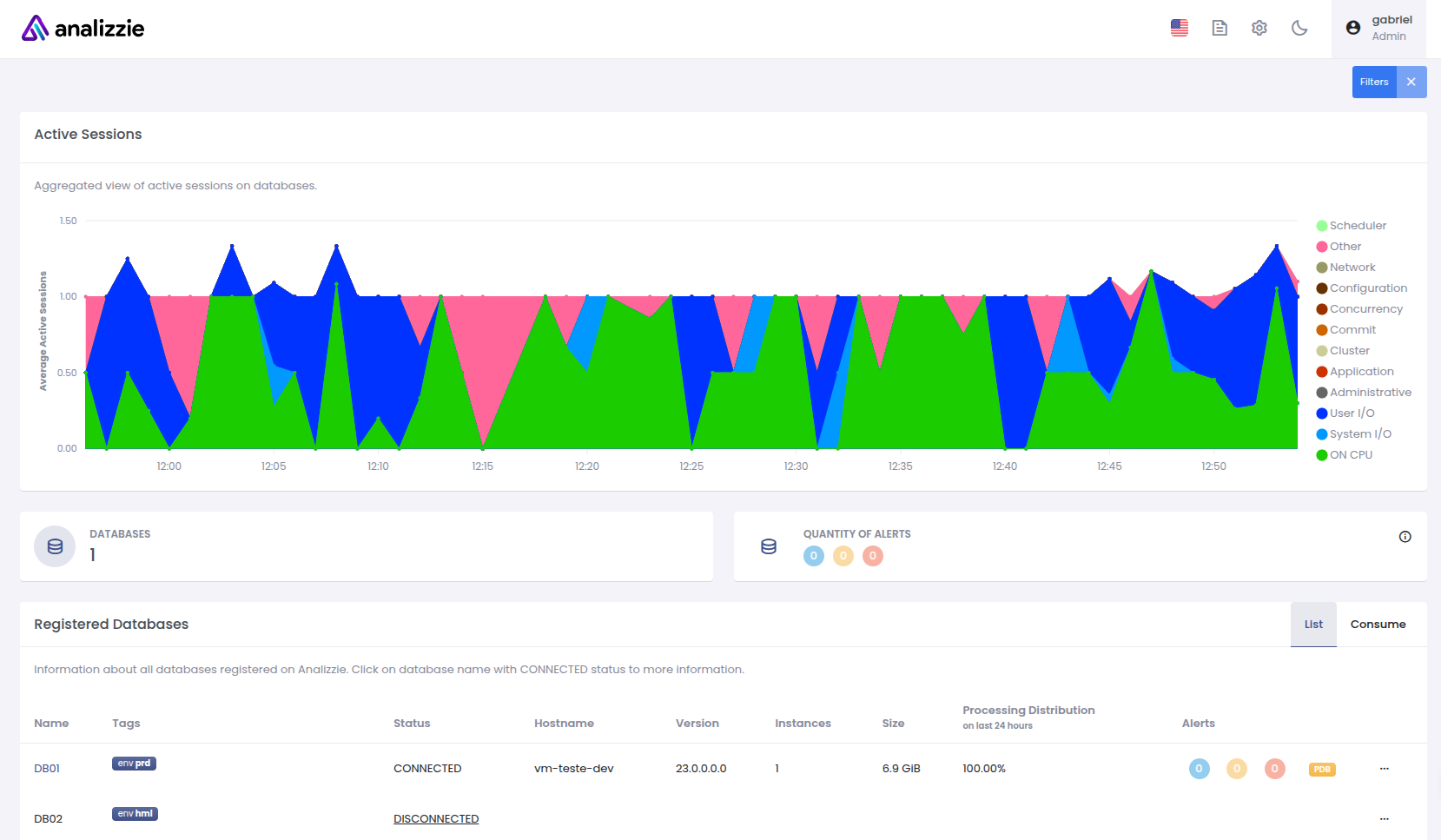
Task: Open the US flag language selector
Action: pos(1180,28)
